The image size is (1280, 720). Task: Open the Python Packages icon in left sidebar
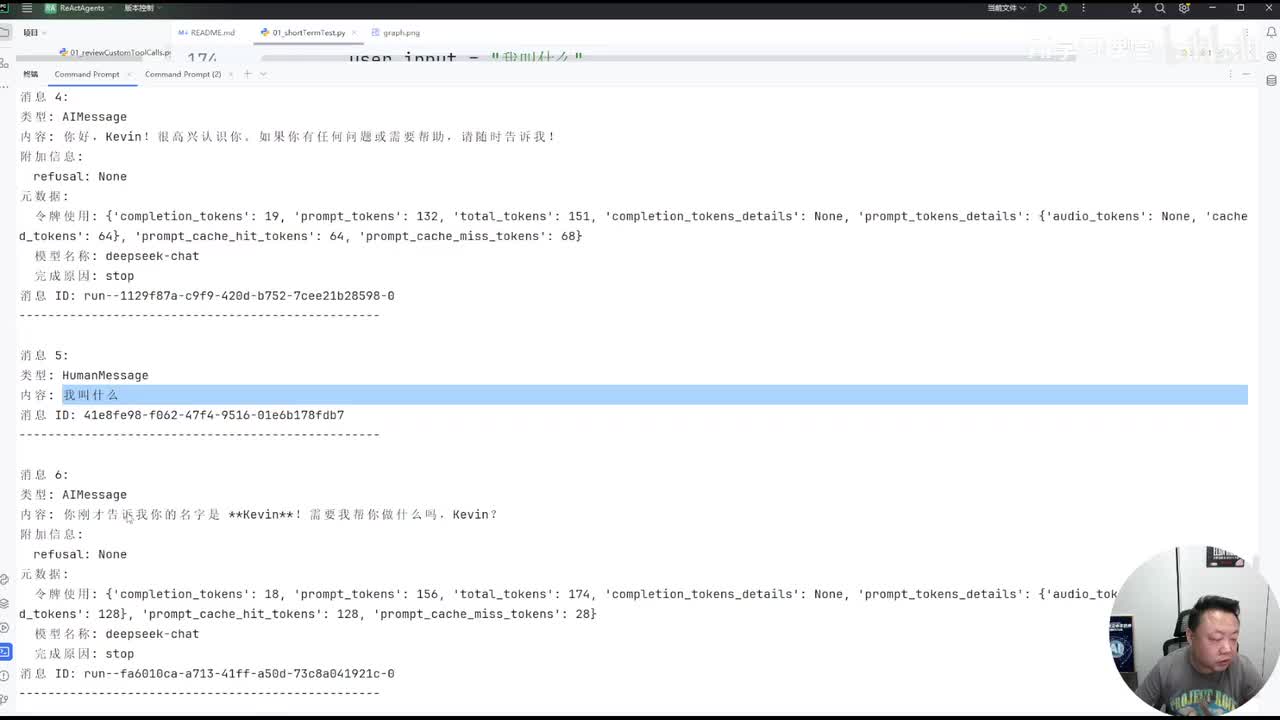click(x=5, y=579)
